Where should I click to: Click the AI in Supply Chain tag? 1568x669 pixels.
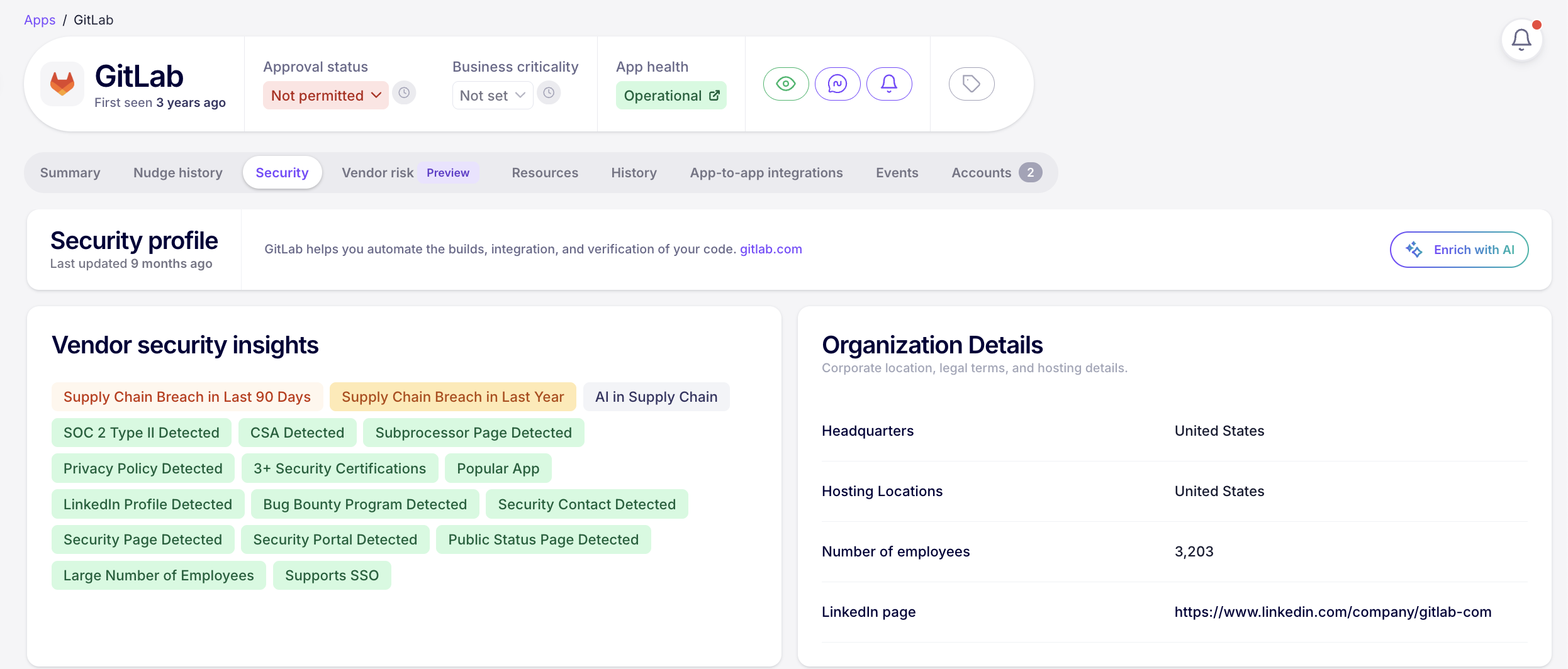656,397
